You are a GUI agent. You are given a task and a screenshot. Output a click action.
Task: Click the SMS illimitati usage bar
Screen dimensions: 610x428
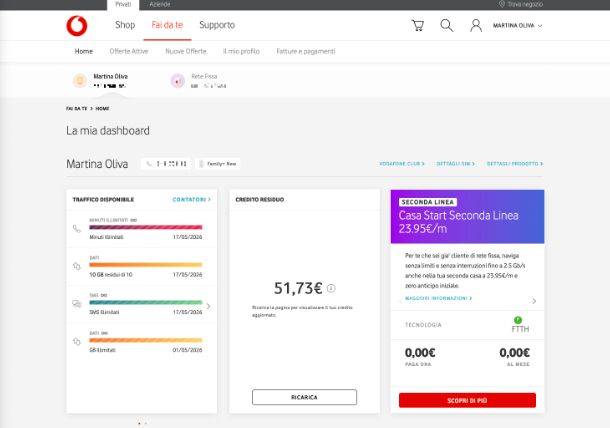click(145, 302)
